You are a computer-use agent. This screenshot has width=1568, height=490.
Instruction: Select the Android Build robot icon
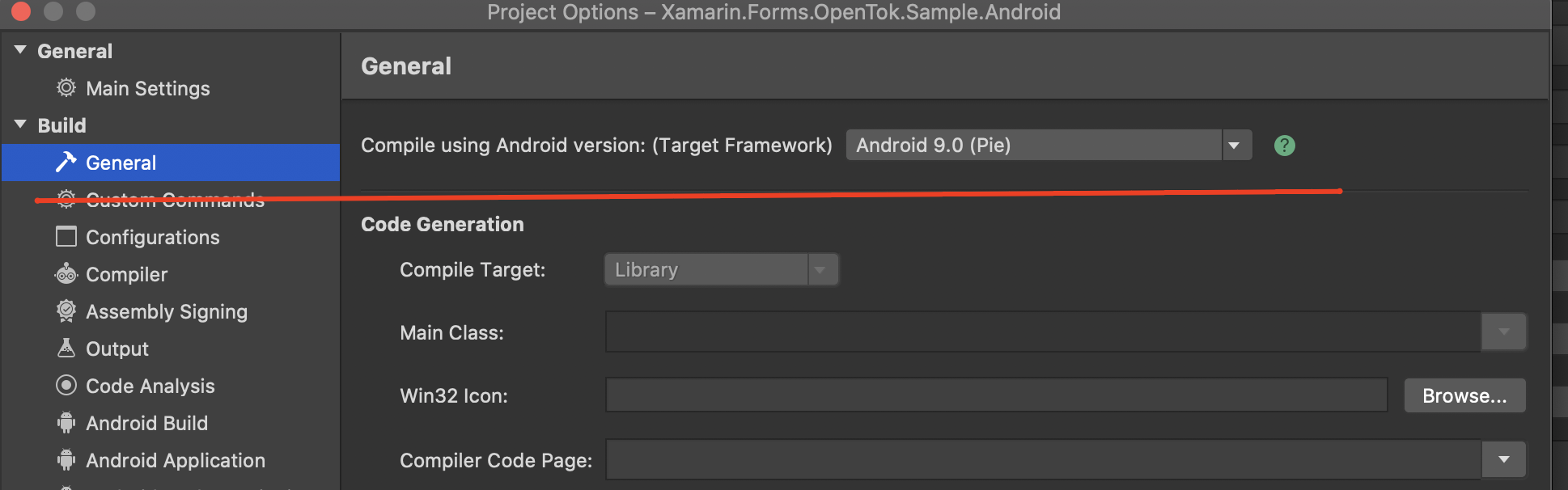pyautogui.click(x=66, y=423)
